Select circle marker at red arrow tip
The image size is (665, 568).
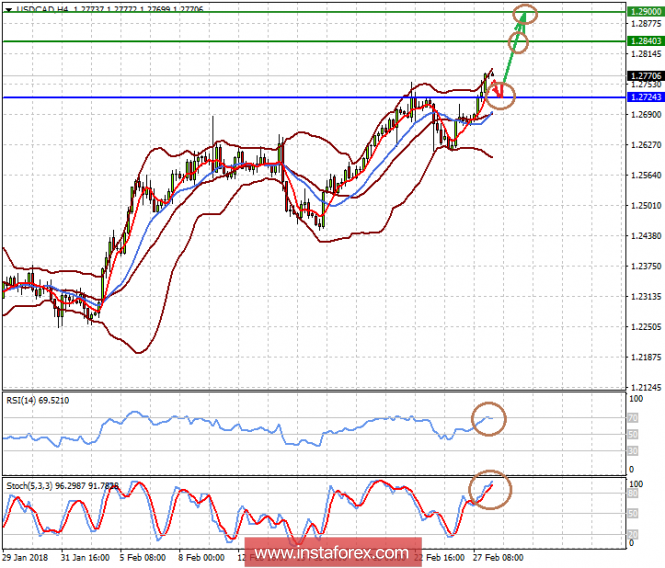pyautogui.click(x=501, y=96)
